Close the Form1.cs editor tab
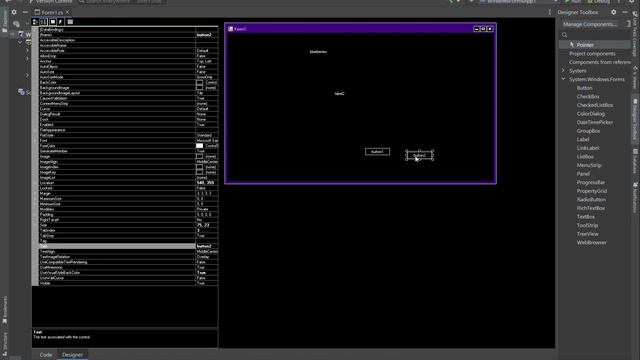Viewport: 640px width, 360px height. [x=68, y=12]
